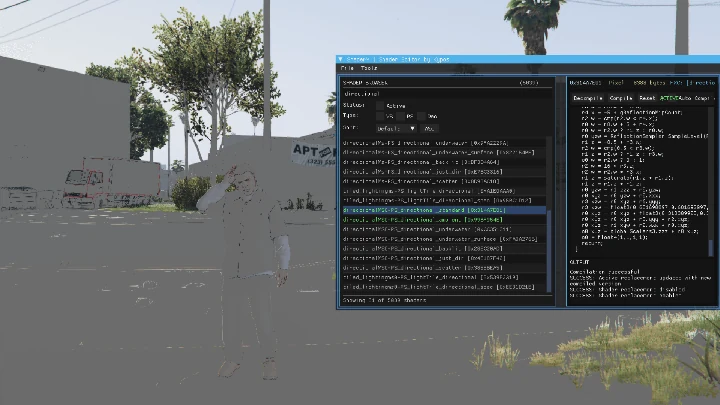Viewport: 720px width, 405px height.
Task: Select the first PS_directional_underwater_surface shader row
Action: (x=444, y=152)
